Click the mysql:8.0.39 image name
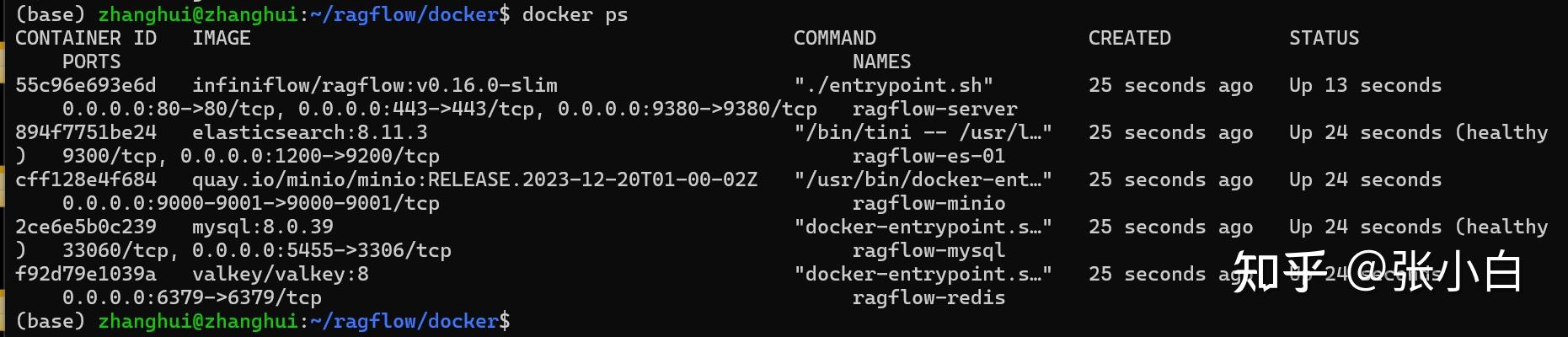This screenshot has width=1568, height=337. coord(262,227)
